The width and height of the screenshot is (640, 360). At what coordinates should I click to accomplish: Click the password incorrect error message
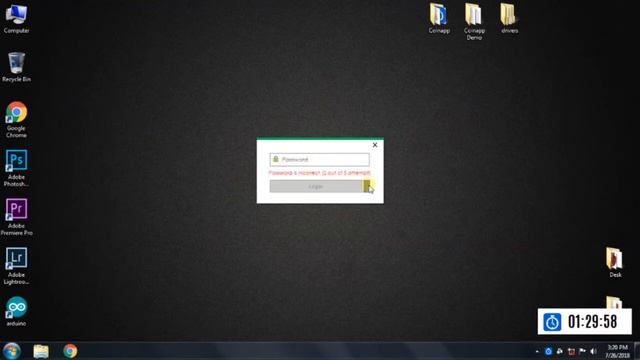(x=320, y=173)
